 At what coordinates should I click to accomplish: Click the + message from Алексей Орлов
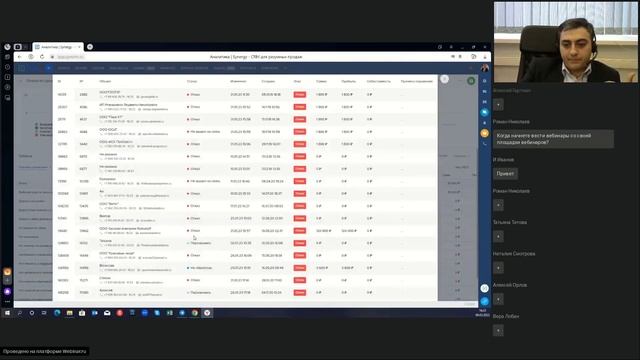pyautogui.click(x=498, y=299)
